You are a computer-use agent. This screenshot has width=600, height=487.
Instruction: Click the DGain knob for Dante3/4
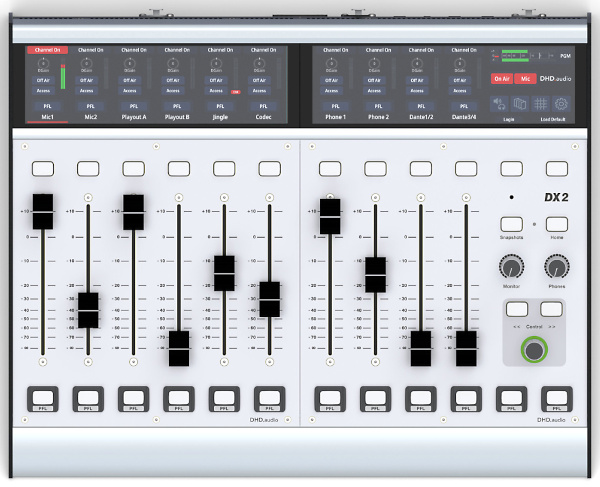pos(460,63)
